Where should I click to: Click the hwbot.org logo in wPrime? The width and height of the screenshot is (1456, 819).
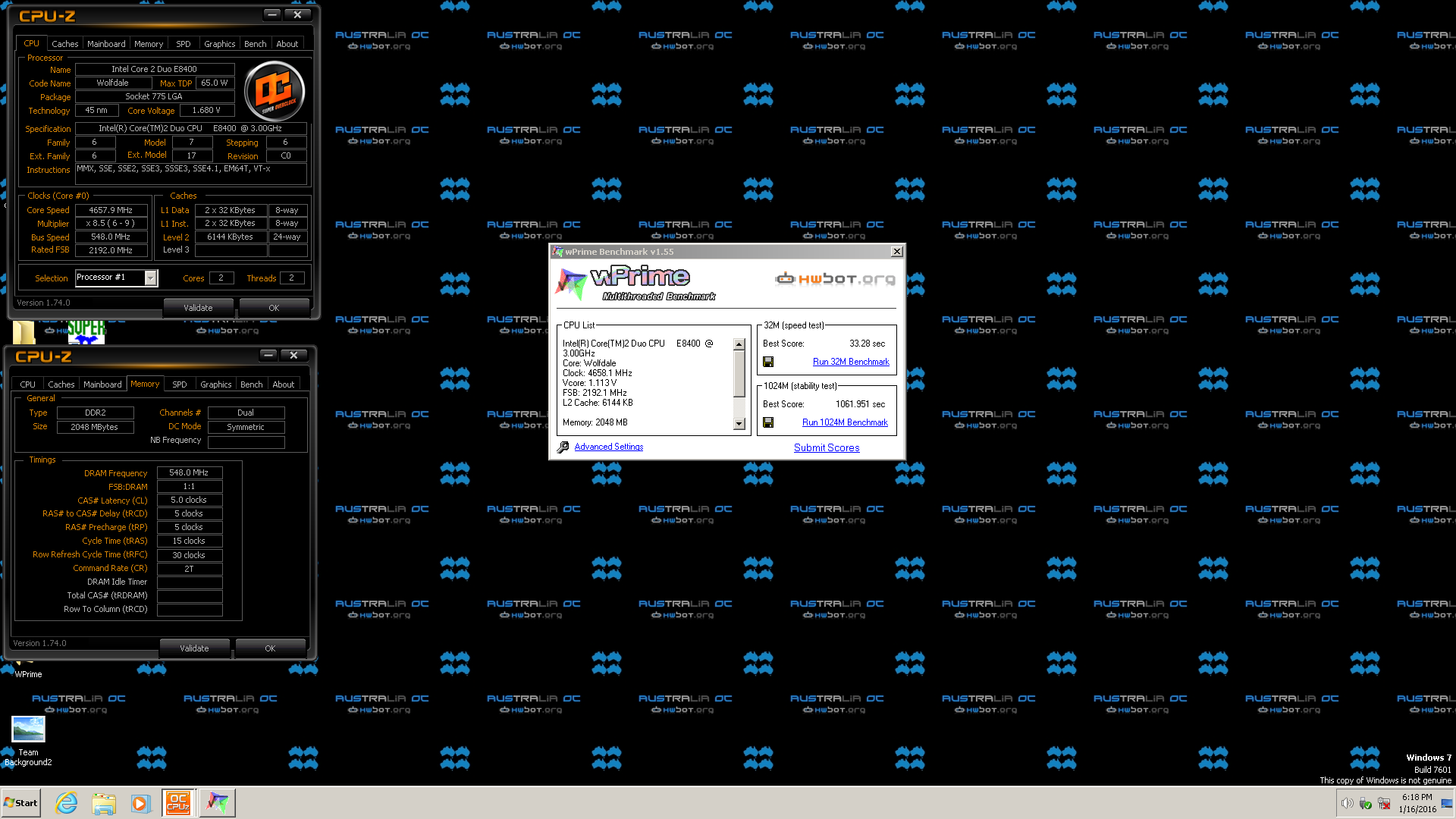[835, 279]
